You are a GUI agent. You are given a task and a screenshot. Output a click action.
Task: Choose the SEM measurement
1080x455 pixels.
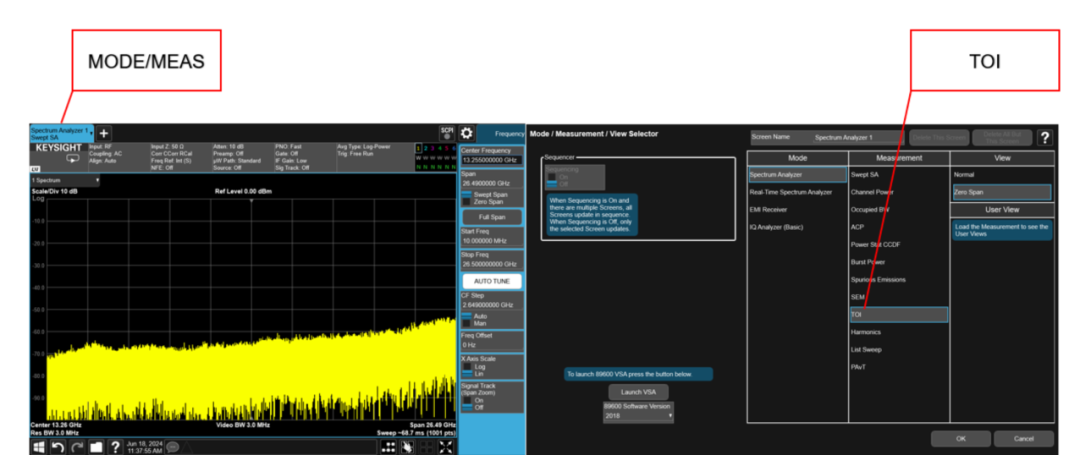(x=899, y=297)
